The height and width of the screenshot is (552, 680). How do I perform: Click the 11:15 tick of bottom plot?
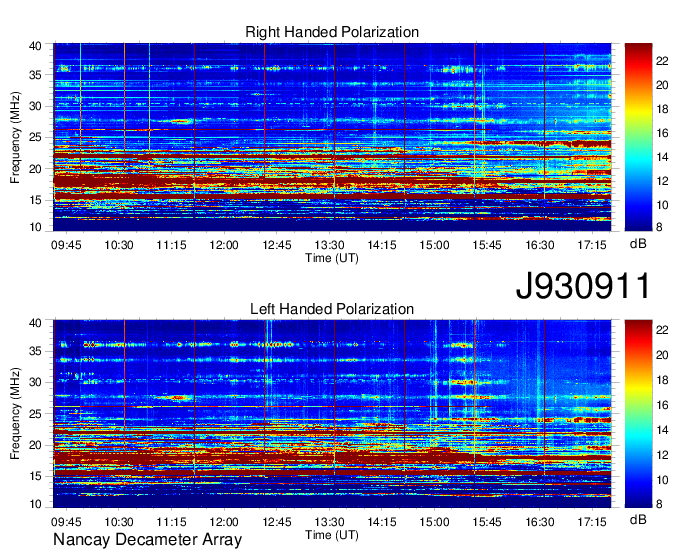(x=172, y=522)
